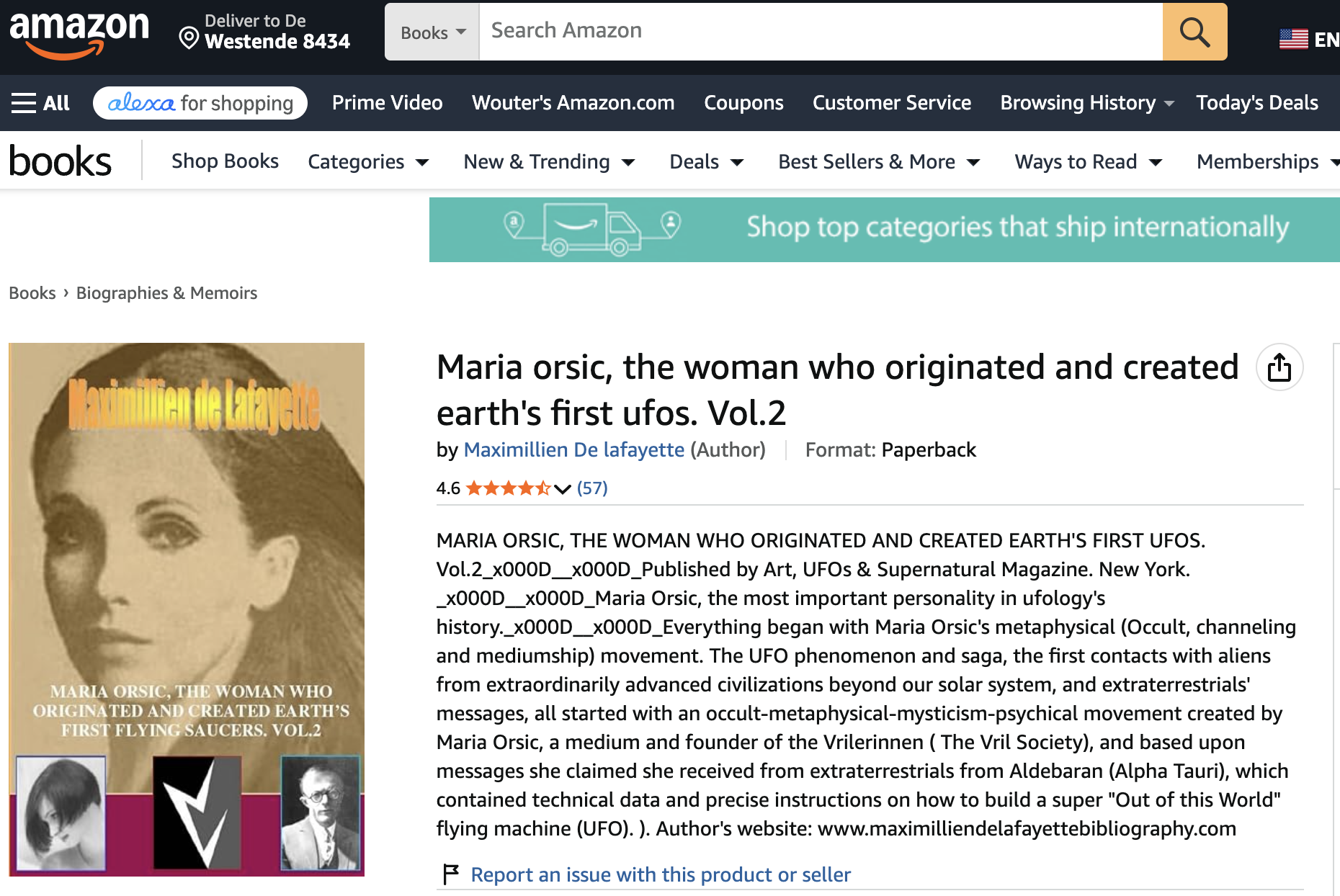Click the Search Amazon input field
1340x896 pixels.
[x=821, y=32]
